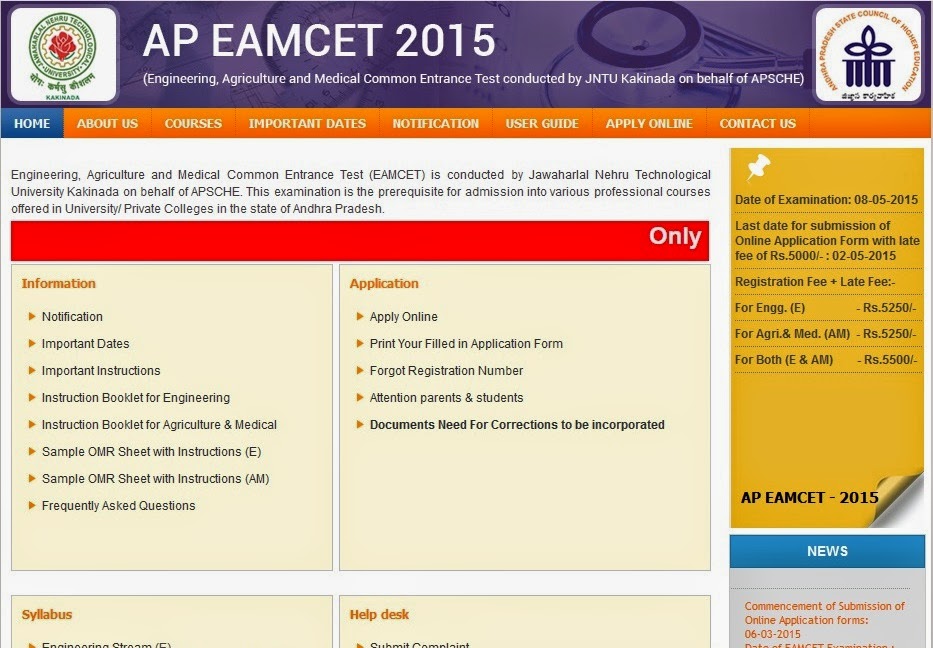This screenshot has height=648, width=933.
Task: Click the Application section heading
Action: (x=384, y=283)
